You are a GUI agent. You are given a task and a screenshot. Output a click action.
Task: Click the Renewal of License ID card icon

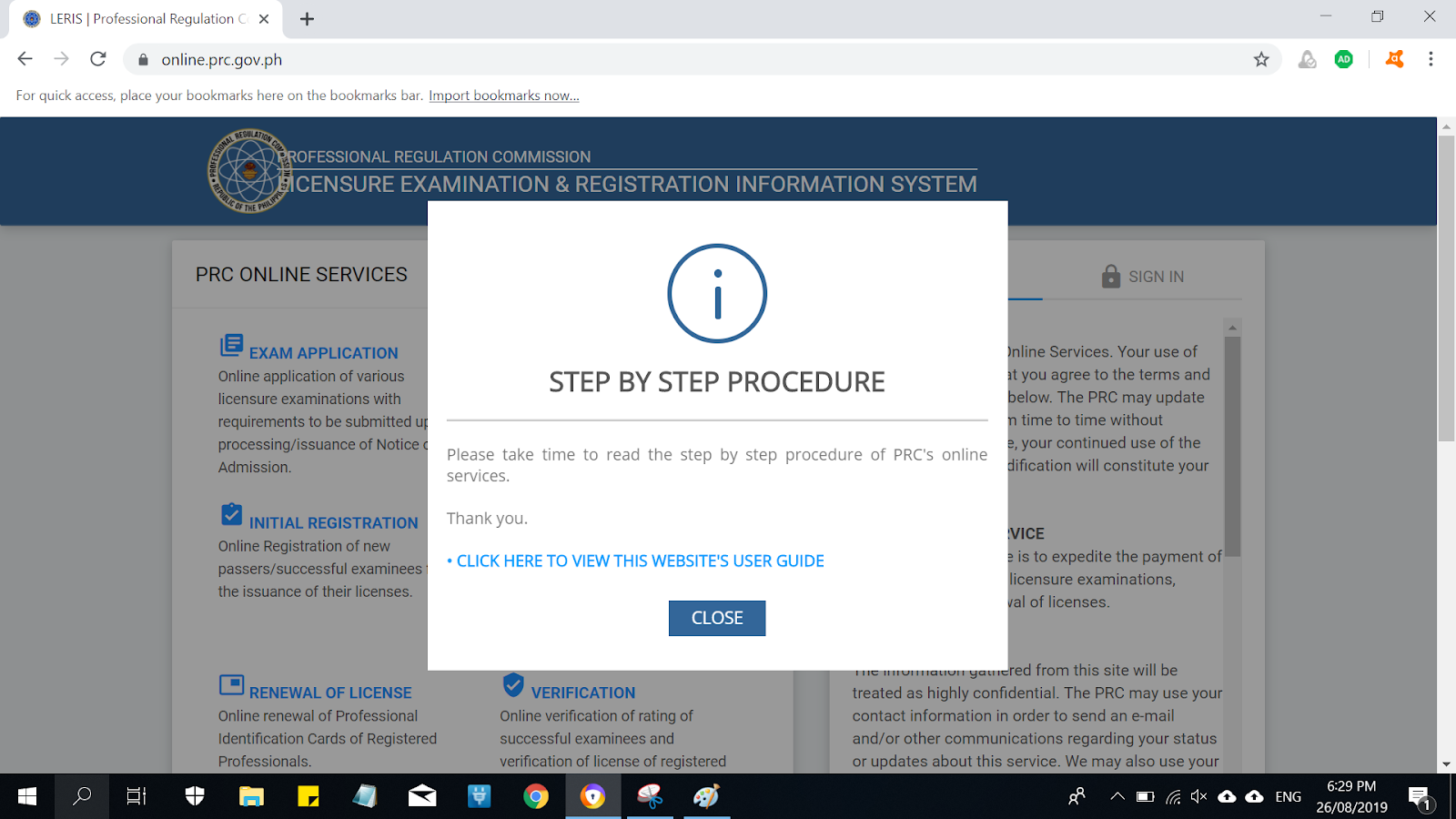pyautogui.click(x=232, y=683)
